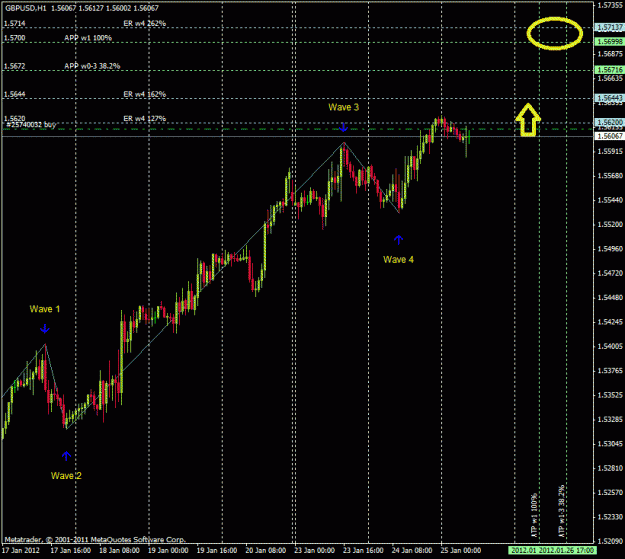The height and width of the screenshot is (559, 625).
Task: Click the current price tag 1.56067
Action: (609, 136)
